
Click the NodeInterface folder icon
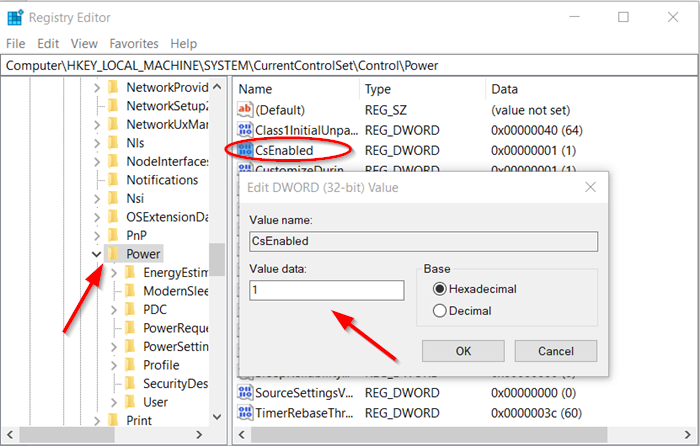click(114, 161)
